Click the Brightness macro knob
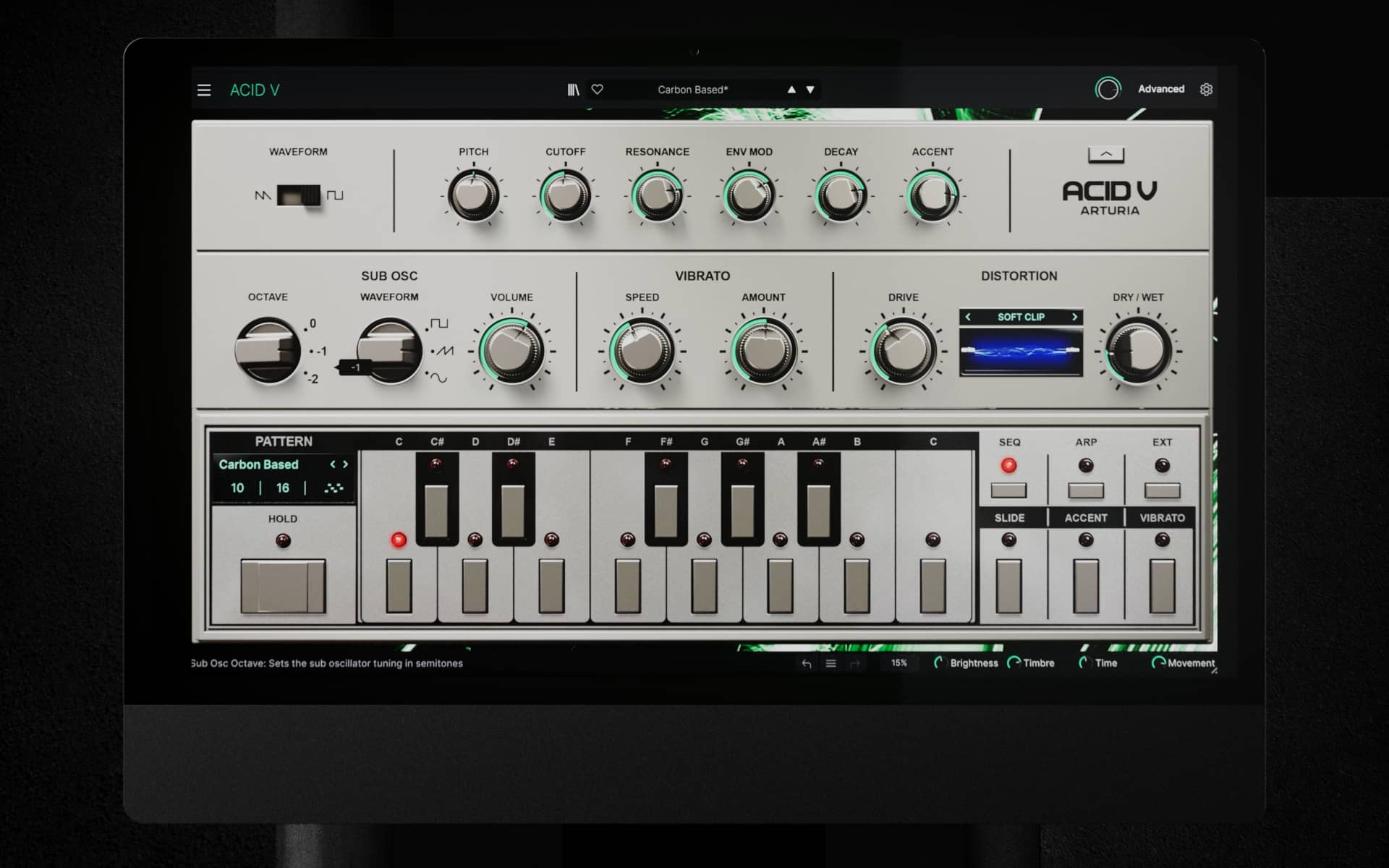This screenshot has width=1389, height=868. (x=939, y=663)
